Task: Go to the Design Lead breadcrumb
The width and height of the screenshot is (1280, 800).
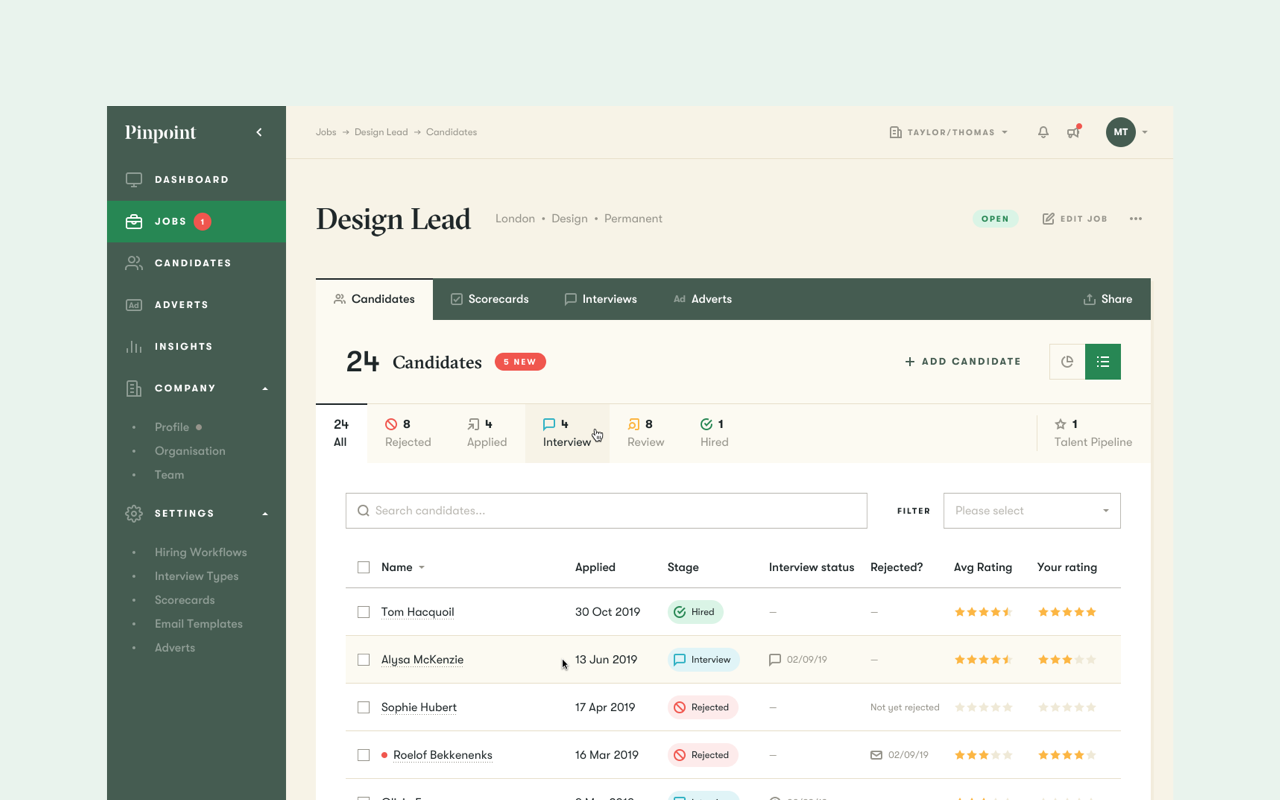Action: (x=381, y=132)
